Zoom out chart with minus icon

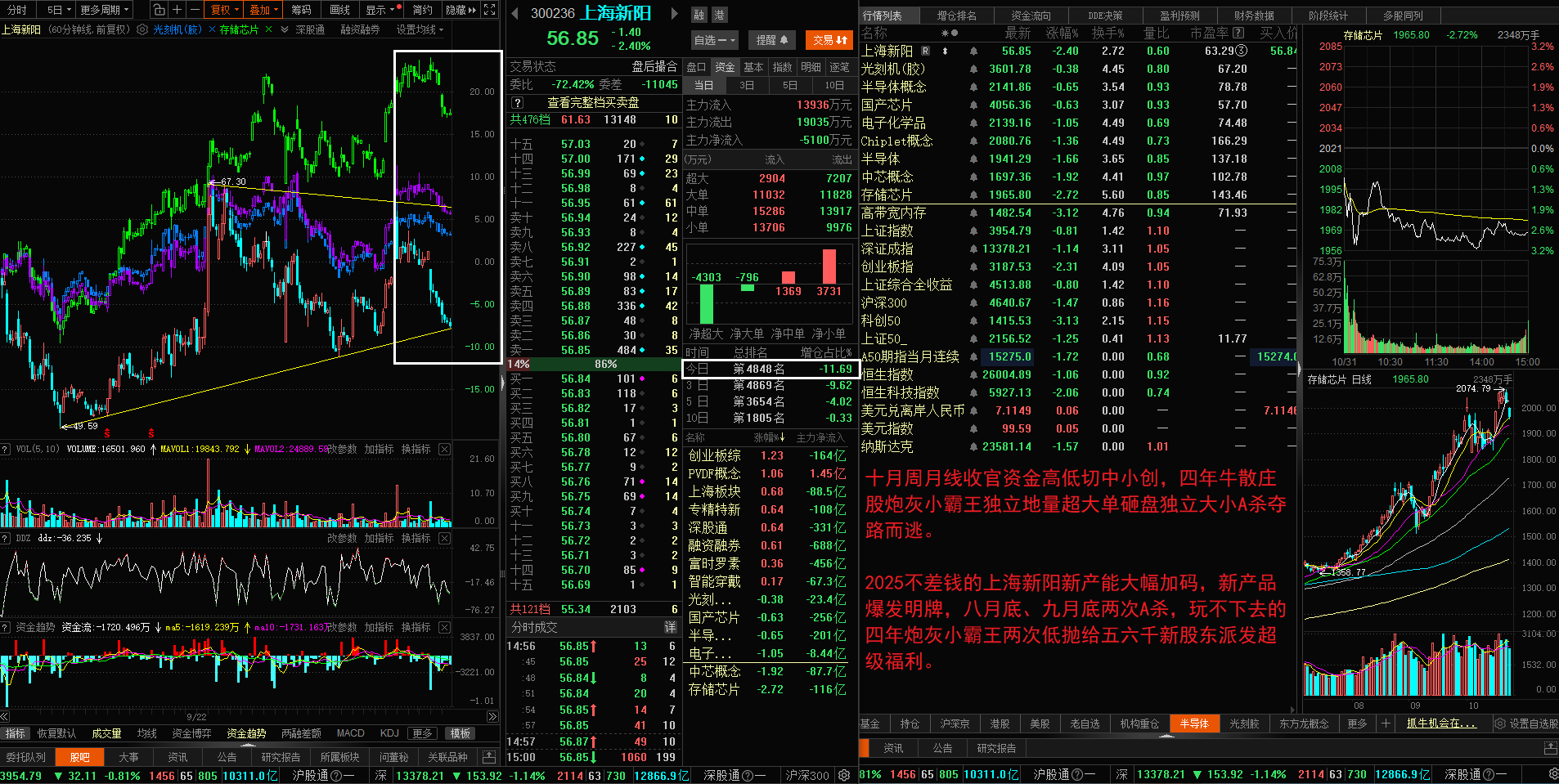point(195,10)
